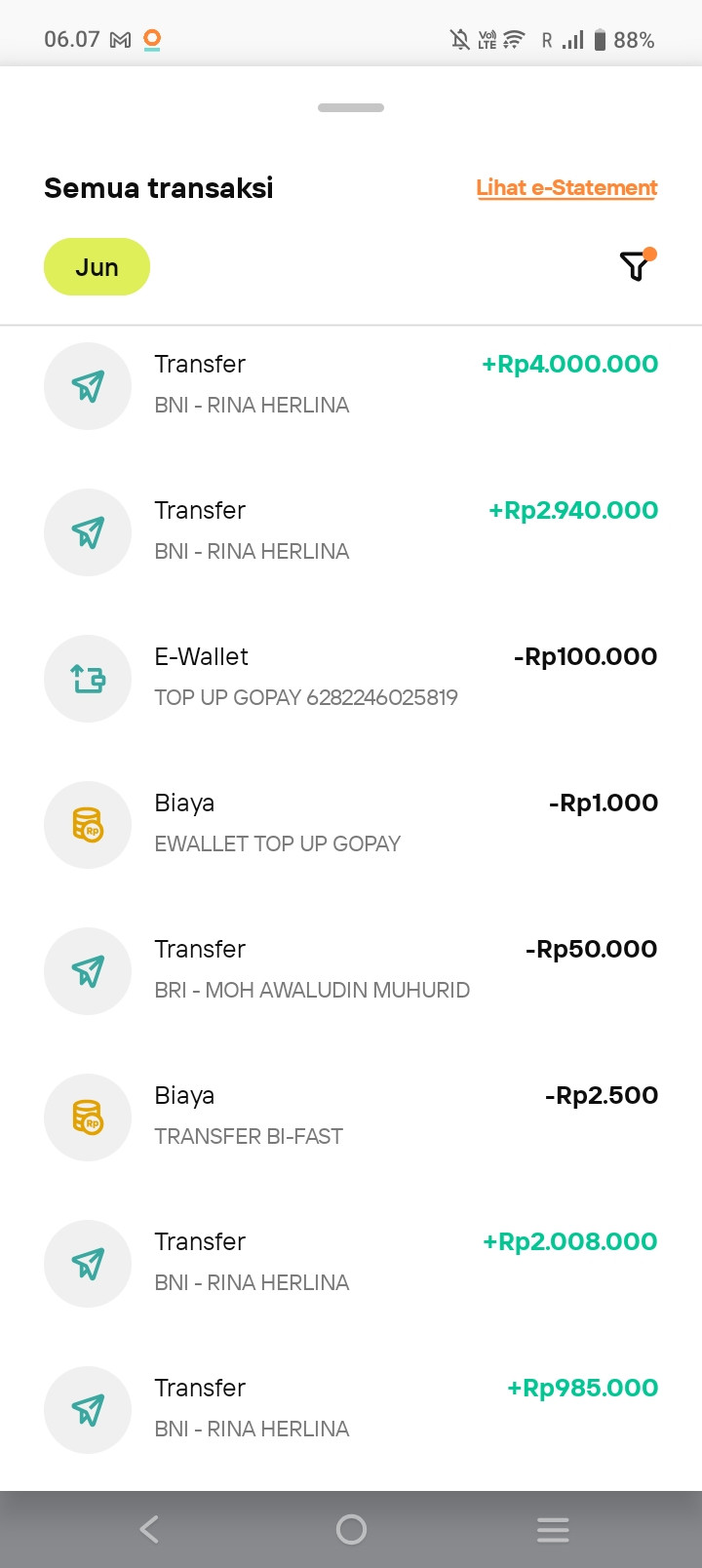The image size is (702, 1568).
Task: Tap the Android back navigation arrow
Action: click(149, 1529)
